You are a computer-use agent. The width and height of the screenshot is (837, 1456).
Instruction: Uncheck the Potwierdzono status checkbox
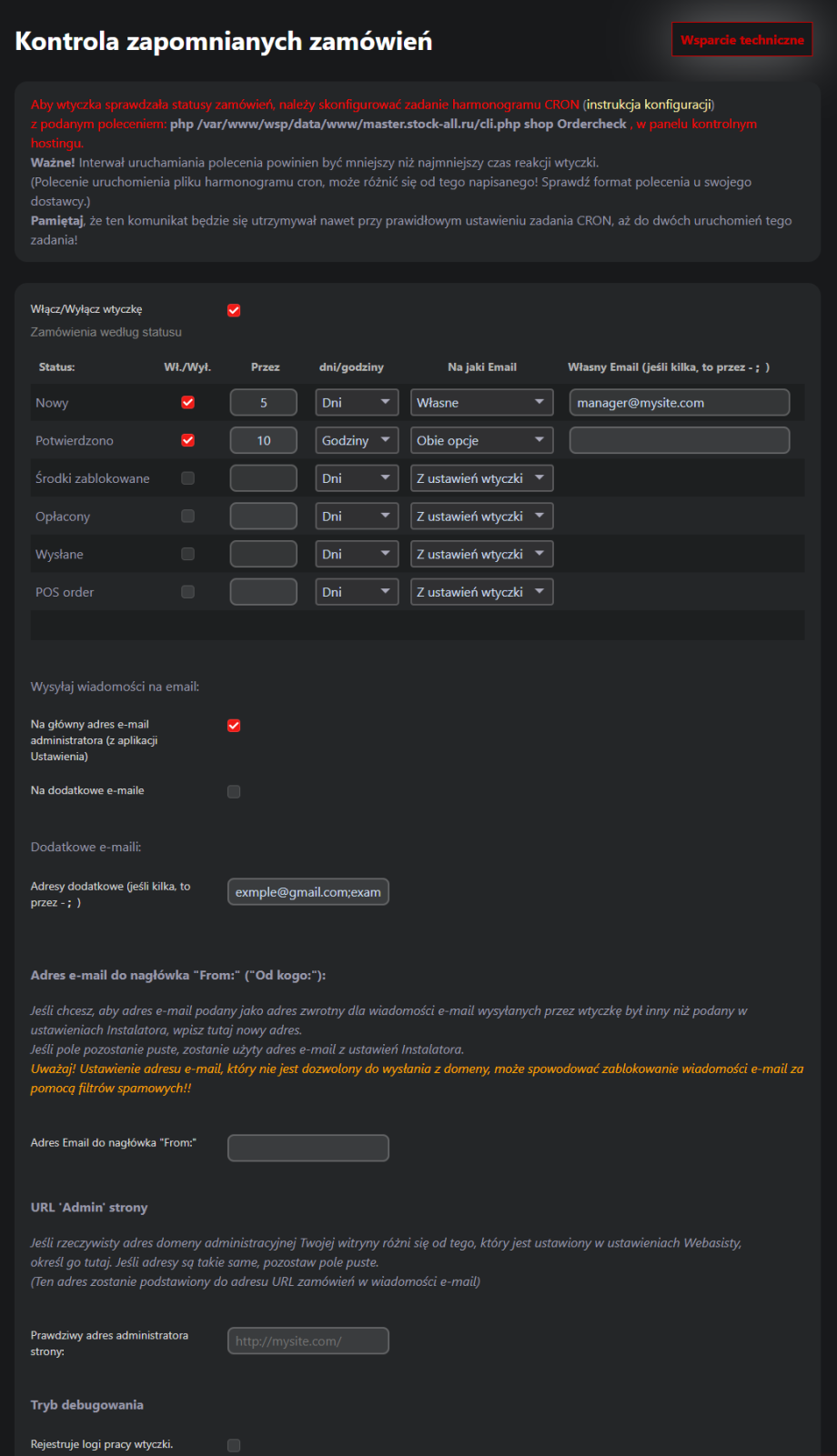[x=188, y=440]
